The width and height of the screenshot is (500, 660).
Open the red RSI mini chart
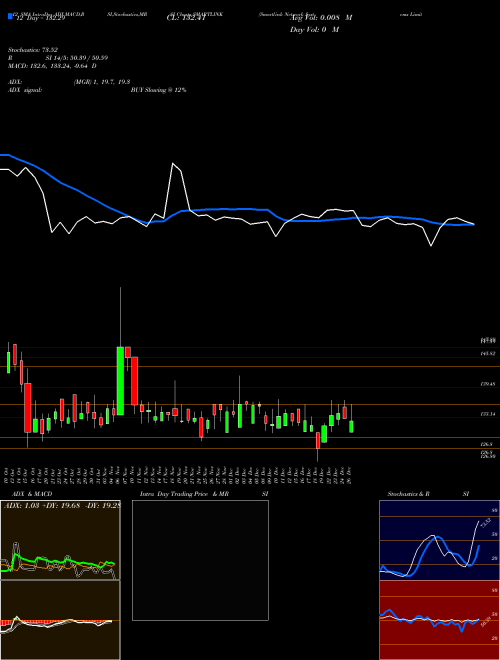pos(439,620)
